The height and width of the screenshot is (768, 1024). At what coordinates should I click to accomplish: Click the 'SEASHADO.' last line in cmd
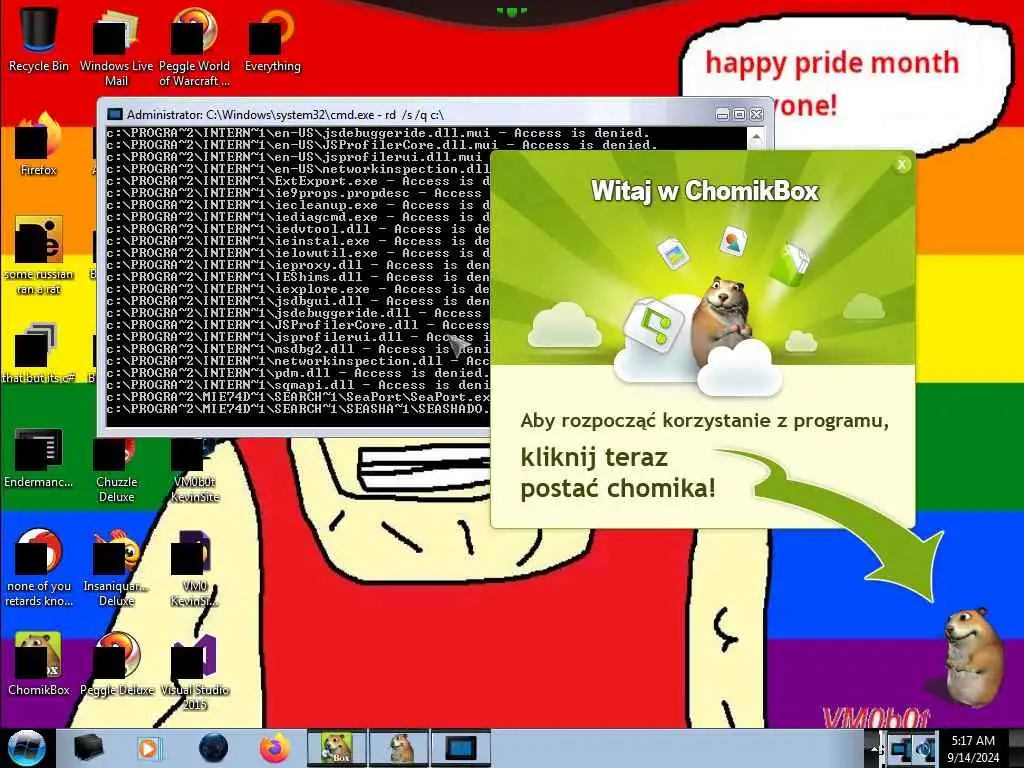click(x=298, y=409)
